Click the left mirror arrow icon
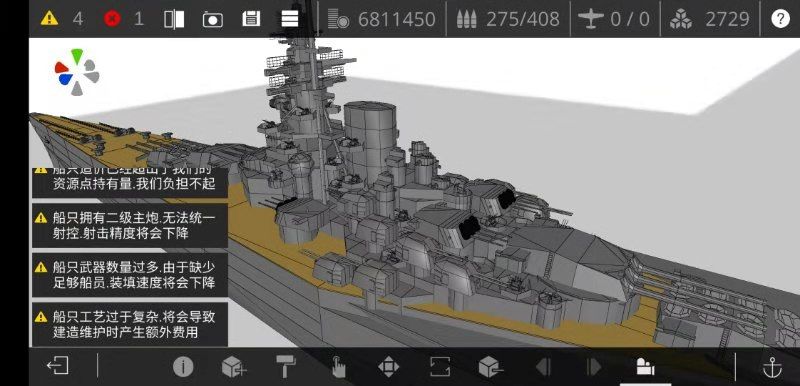 click(x=543, y=367)
